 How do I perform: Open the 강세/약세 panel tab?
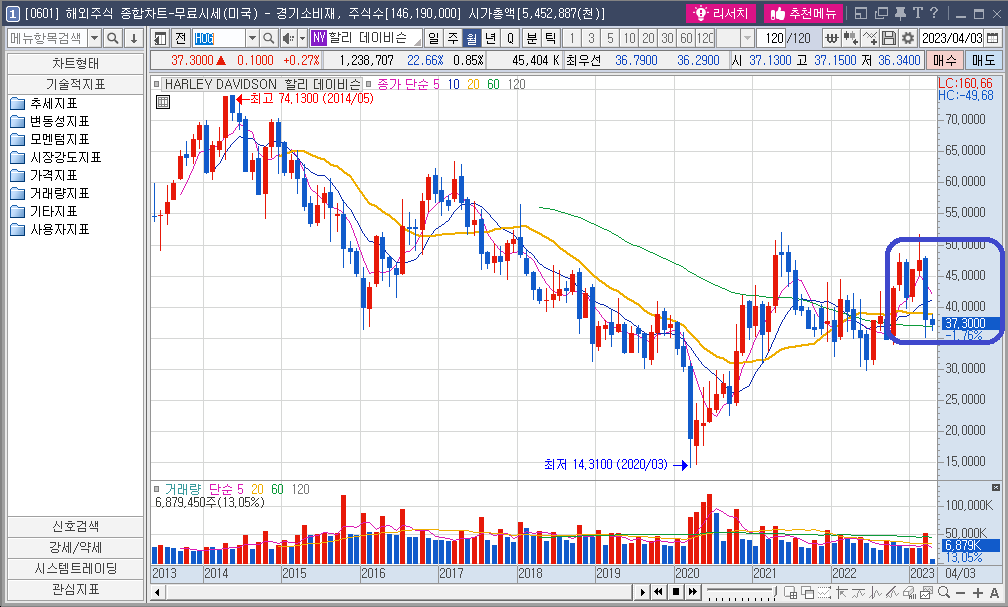pos(75,547)
